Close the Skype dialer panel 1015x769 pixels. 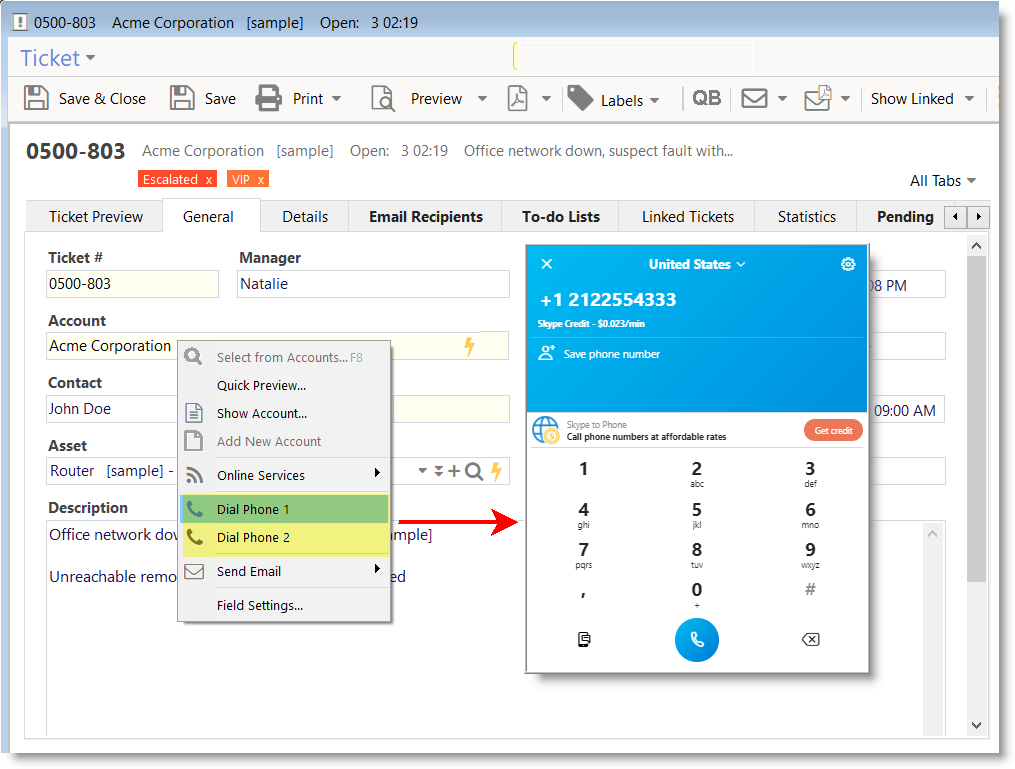pyautogui.click(x=546, y=264)
